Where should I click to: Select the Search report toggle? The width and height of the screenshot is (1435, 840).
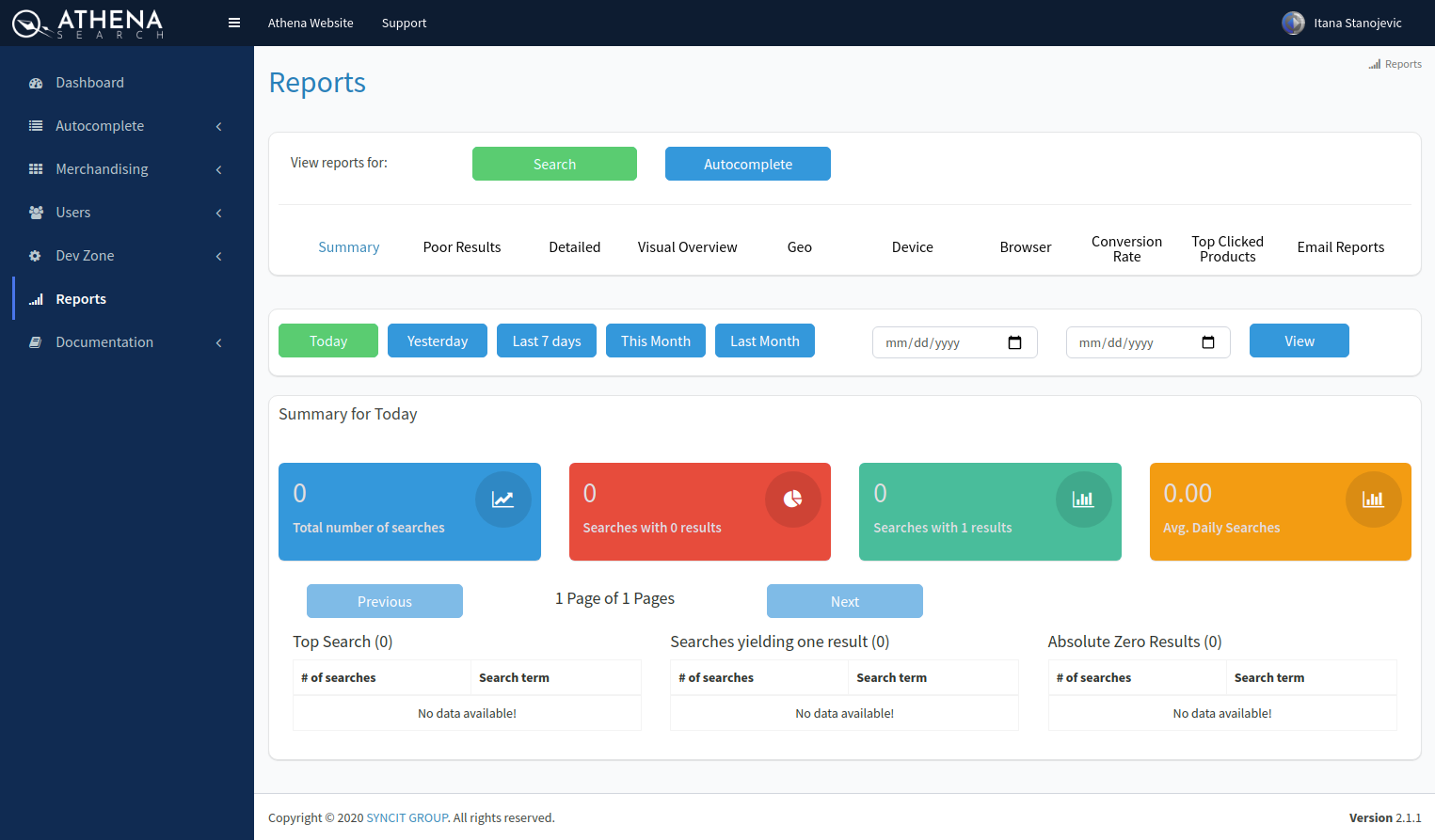click(554, 164)
